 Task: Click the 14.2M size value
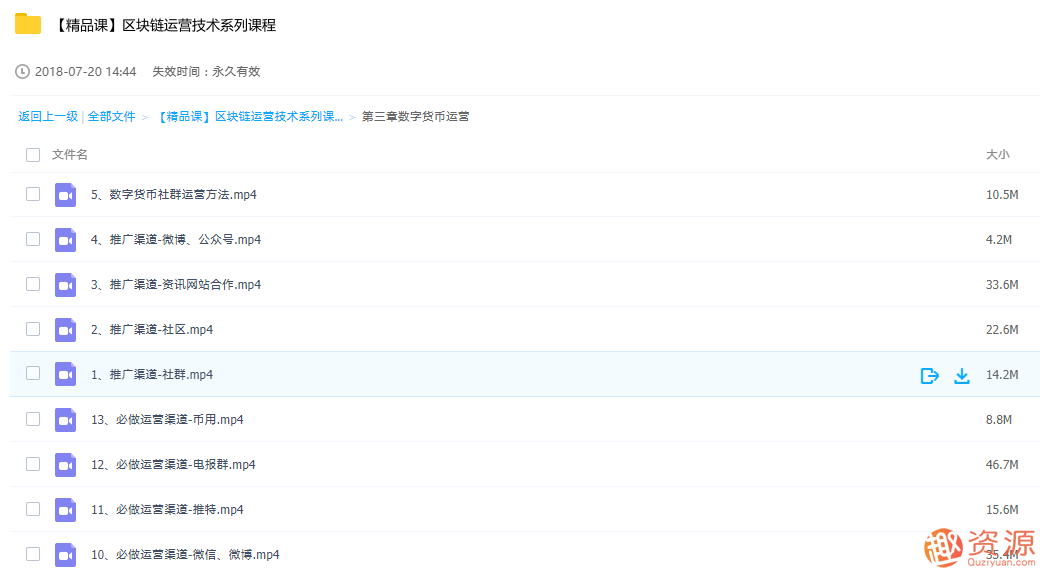pos(1002,375)
